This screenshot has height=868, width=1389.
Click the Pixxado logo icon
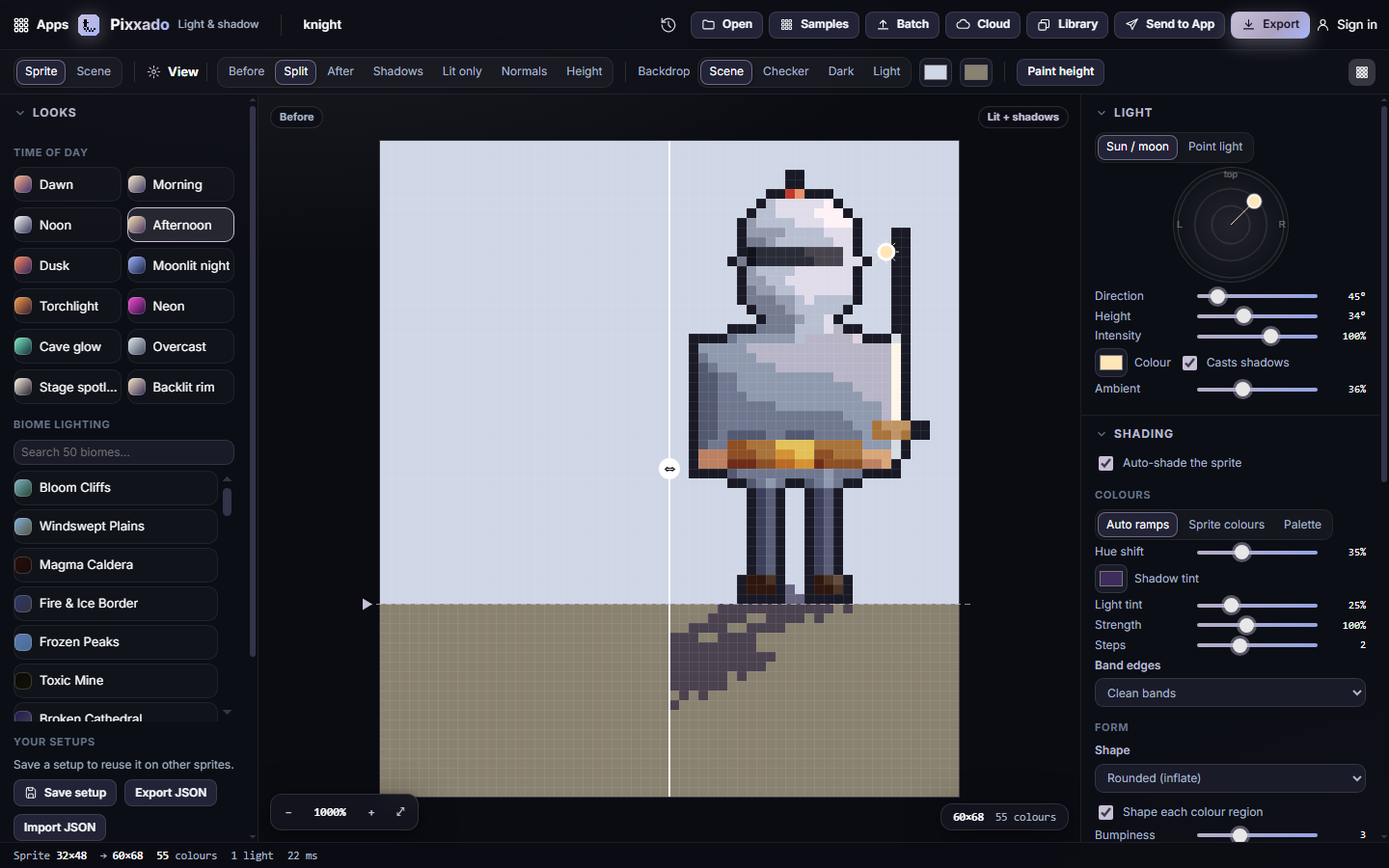click(x=89, y=25)
